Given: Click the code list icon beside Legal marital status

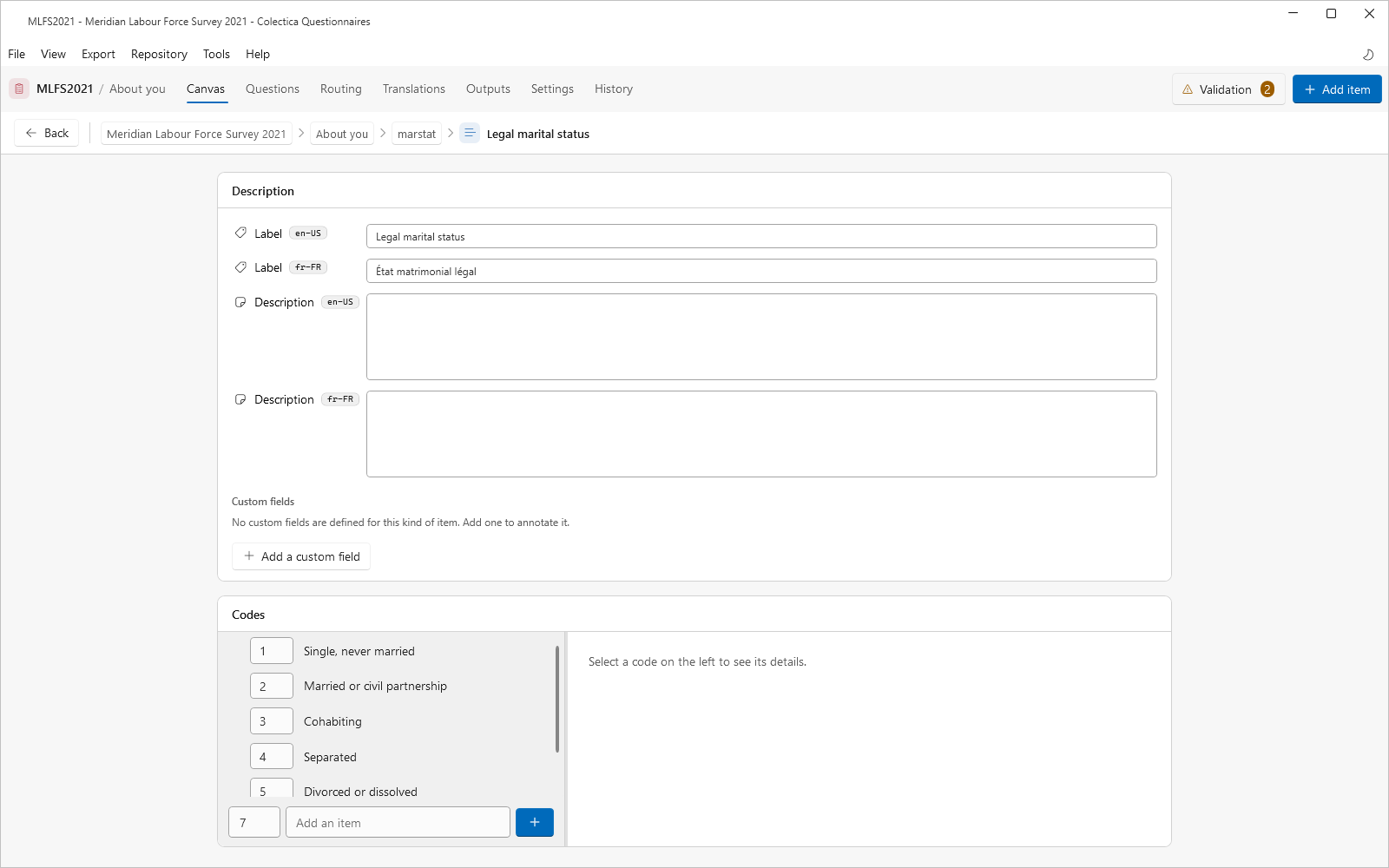Looking at the screenshot, I should 470,133.
